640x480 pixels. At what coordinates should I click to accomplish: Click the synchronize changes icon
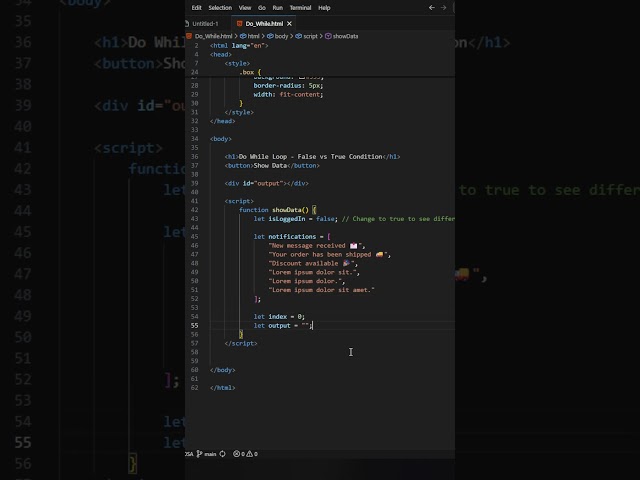222,454
